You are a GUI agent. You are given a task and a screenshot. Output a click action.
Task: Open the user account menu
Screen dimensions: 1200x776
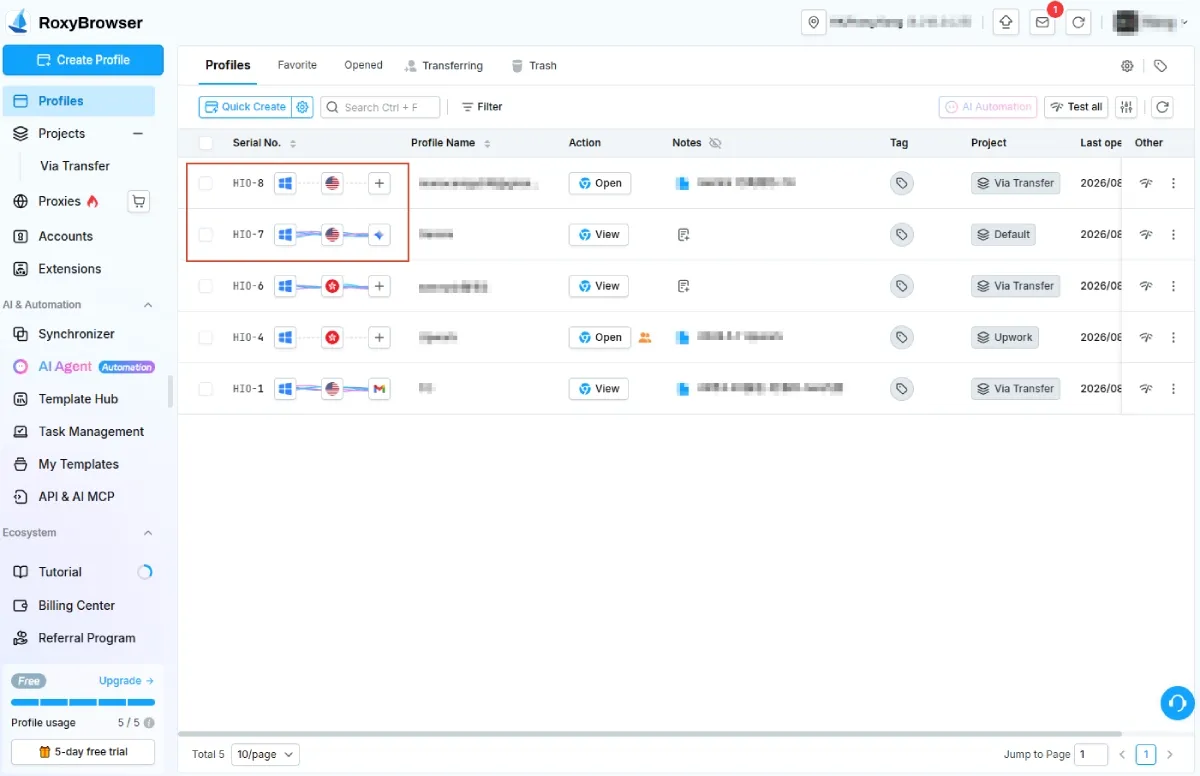click(1150, 22)
